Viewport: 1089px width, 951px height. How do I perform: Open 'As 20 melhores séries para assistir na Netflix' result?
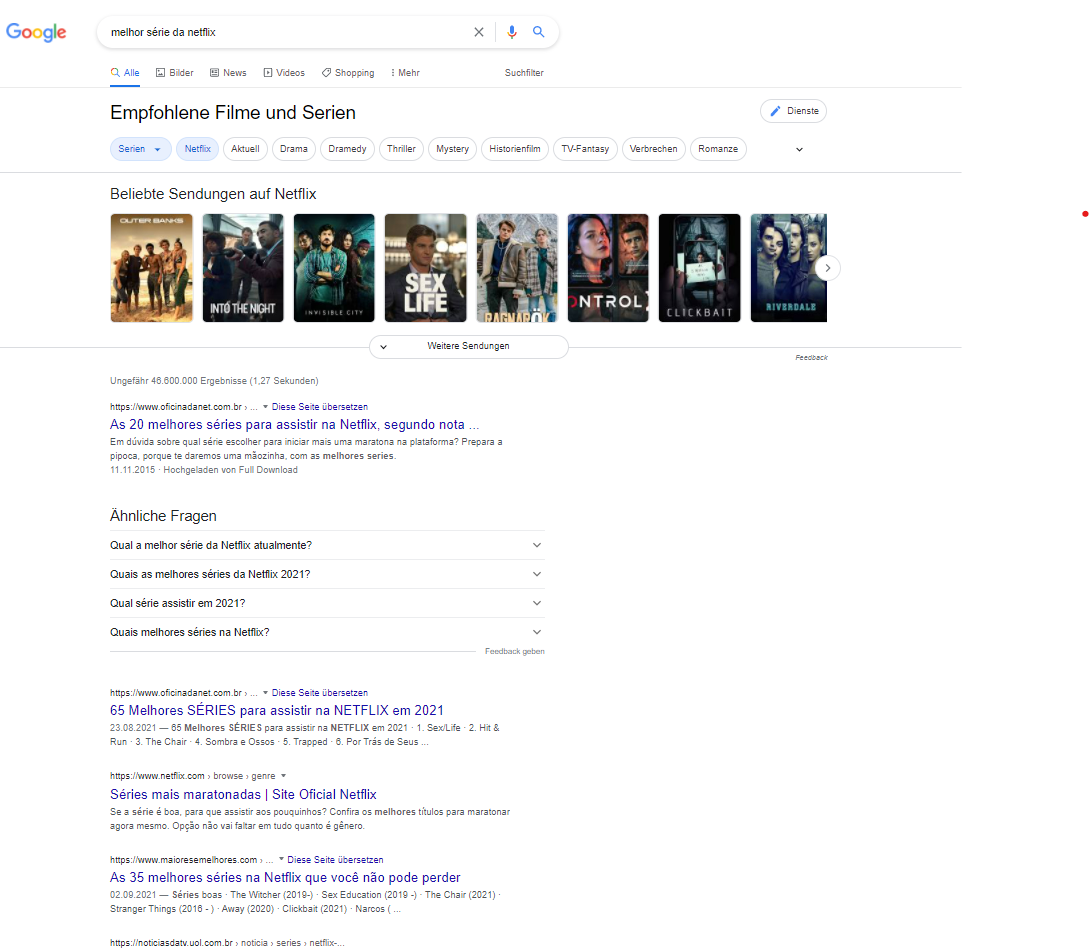point(294,424)
